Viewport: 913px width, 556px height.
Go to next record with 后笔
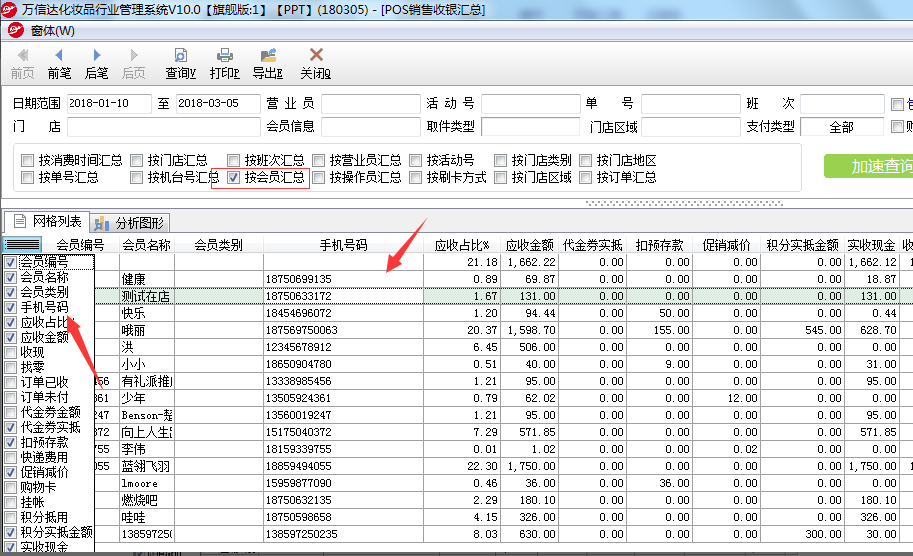[x=96, y=64]
